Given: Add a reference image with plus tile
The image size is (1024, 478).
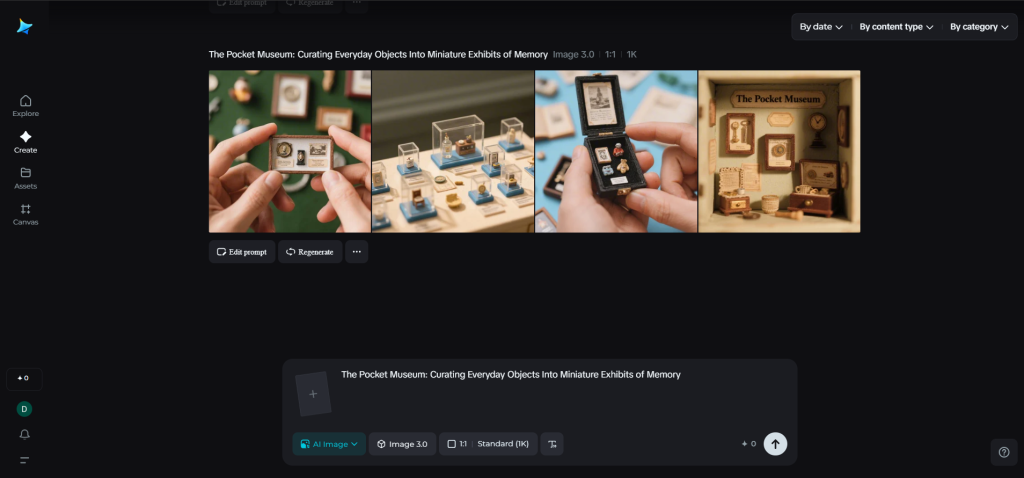Looking at the screenshot, I should click(313, 394).
